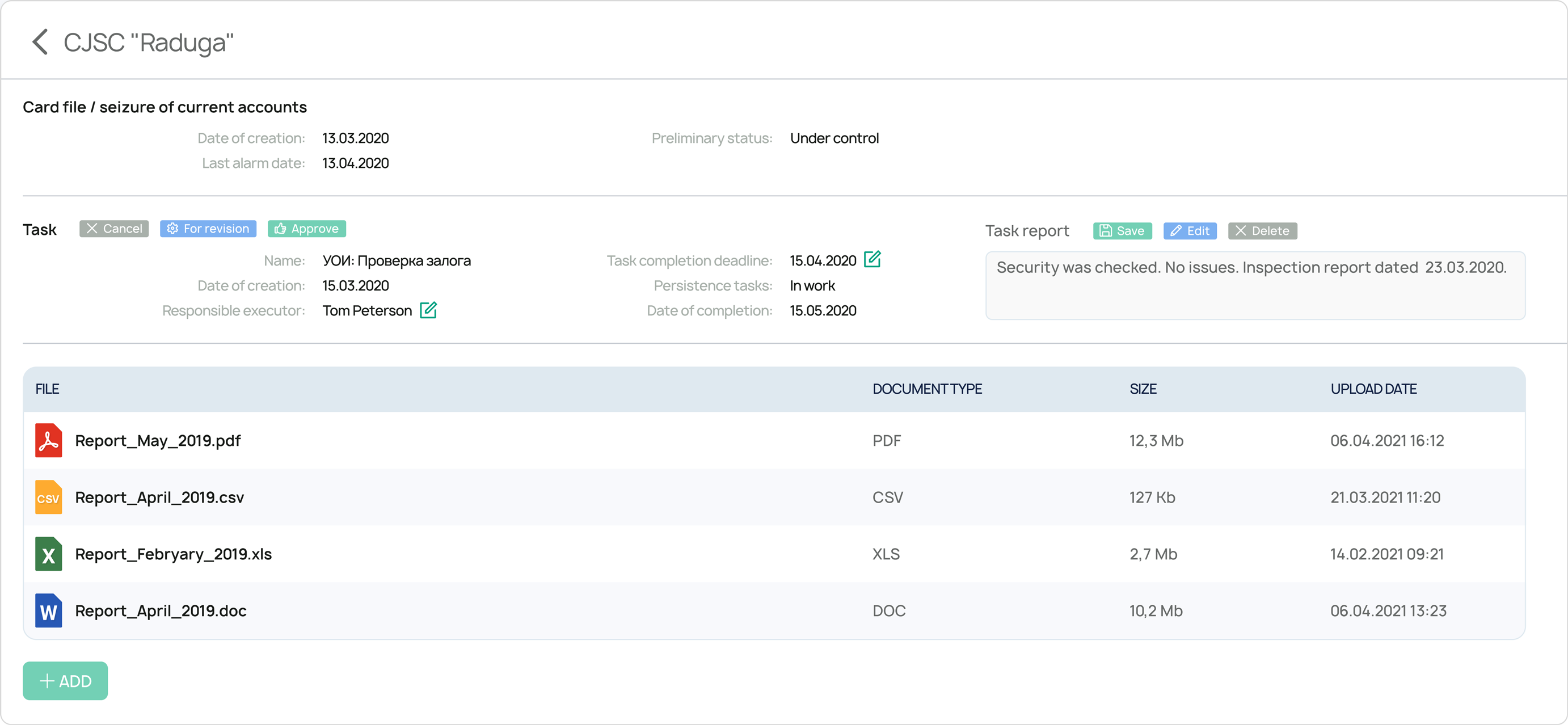
Task: Click the CSV file icon
Action: pos(48,498)
